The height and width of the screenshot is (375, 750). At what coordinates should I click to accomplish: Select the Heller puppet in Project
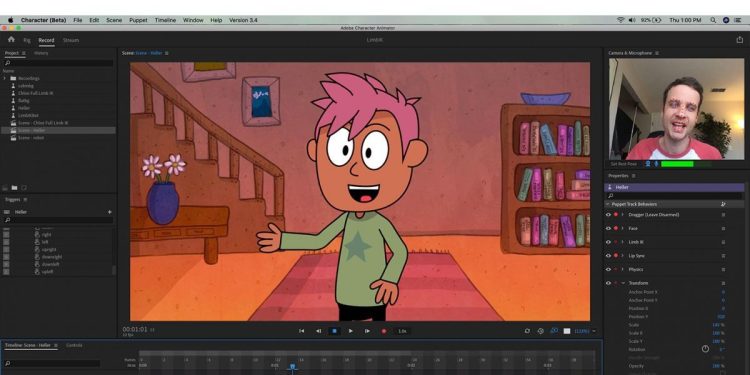[x=24, y=108]
